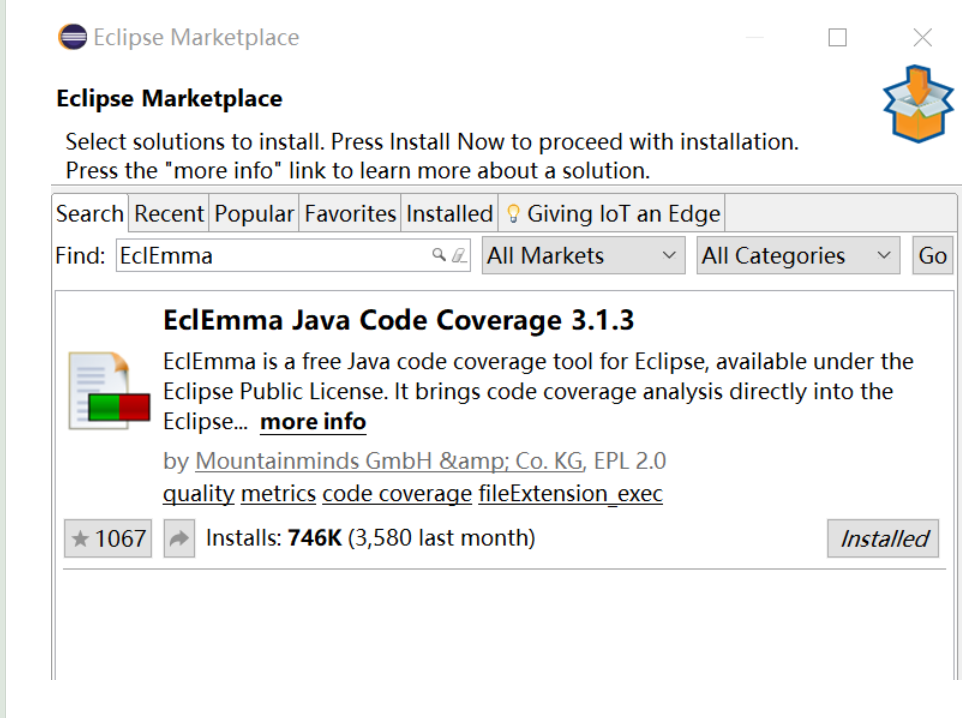Focus the Find text input field
The image size is (962, 718).
pyautogui.click(x=270, y=256)
